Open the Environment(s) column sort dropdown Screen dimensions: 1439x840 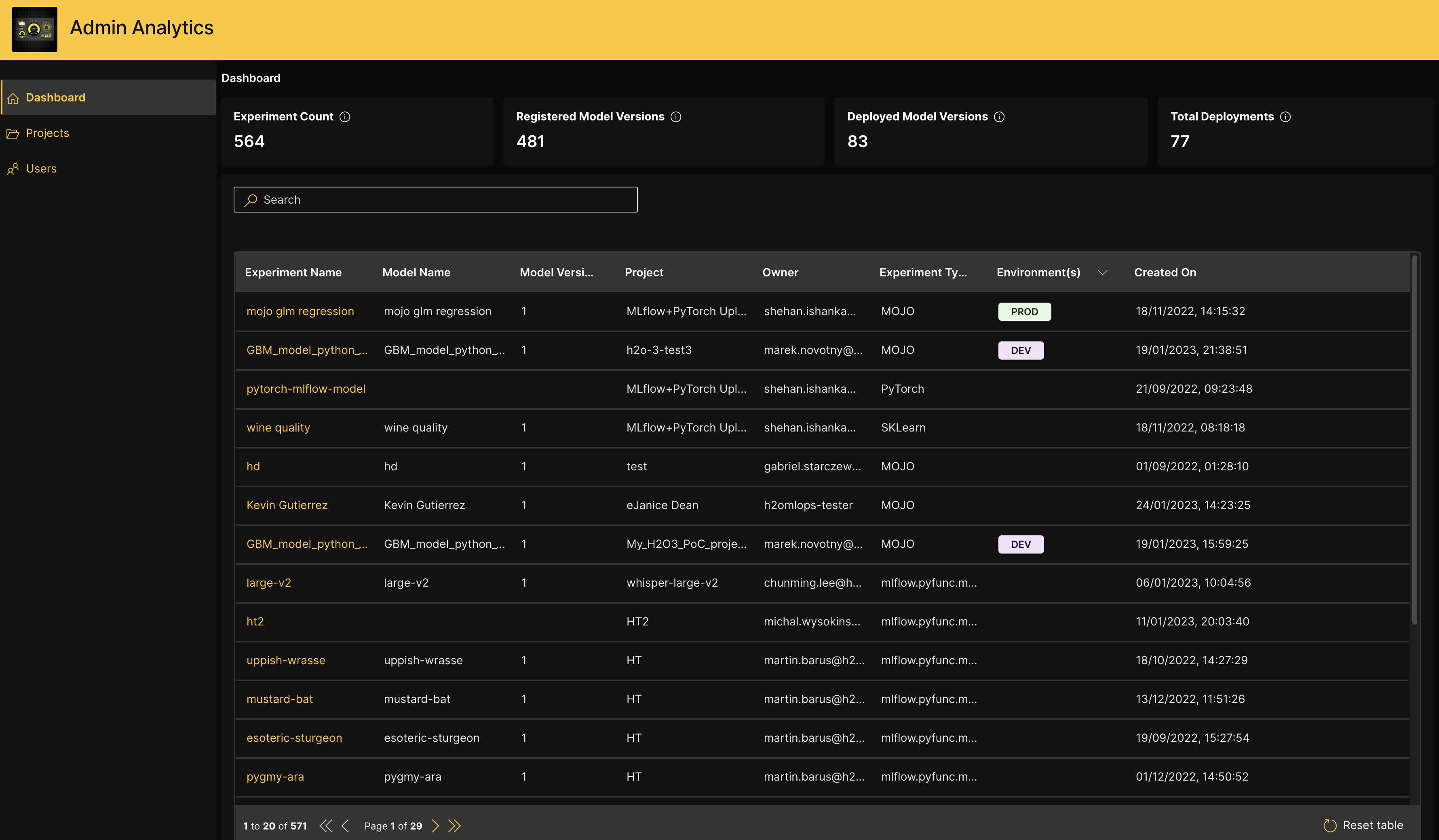coord(1103,273)
